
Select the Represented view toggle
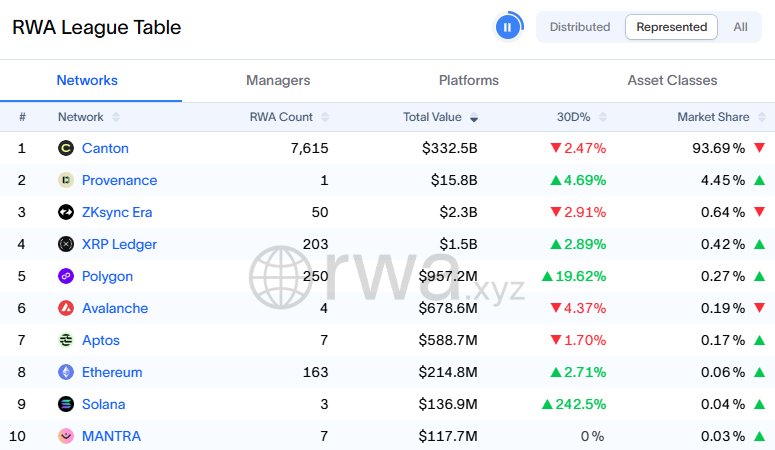[x=671, y=27]
